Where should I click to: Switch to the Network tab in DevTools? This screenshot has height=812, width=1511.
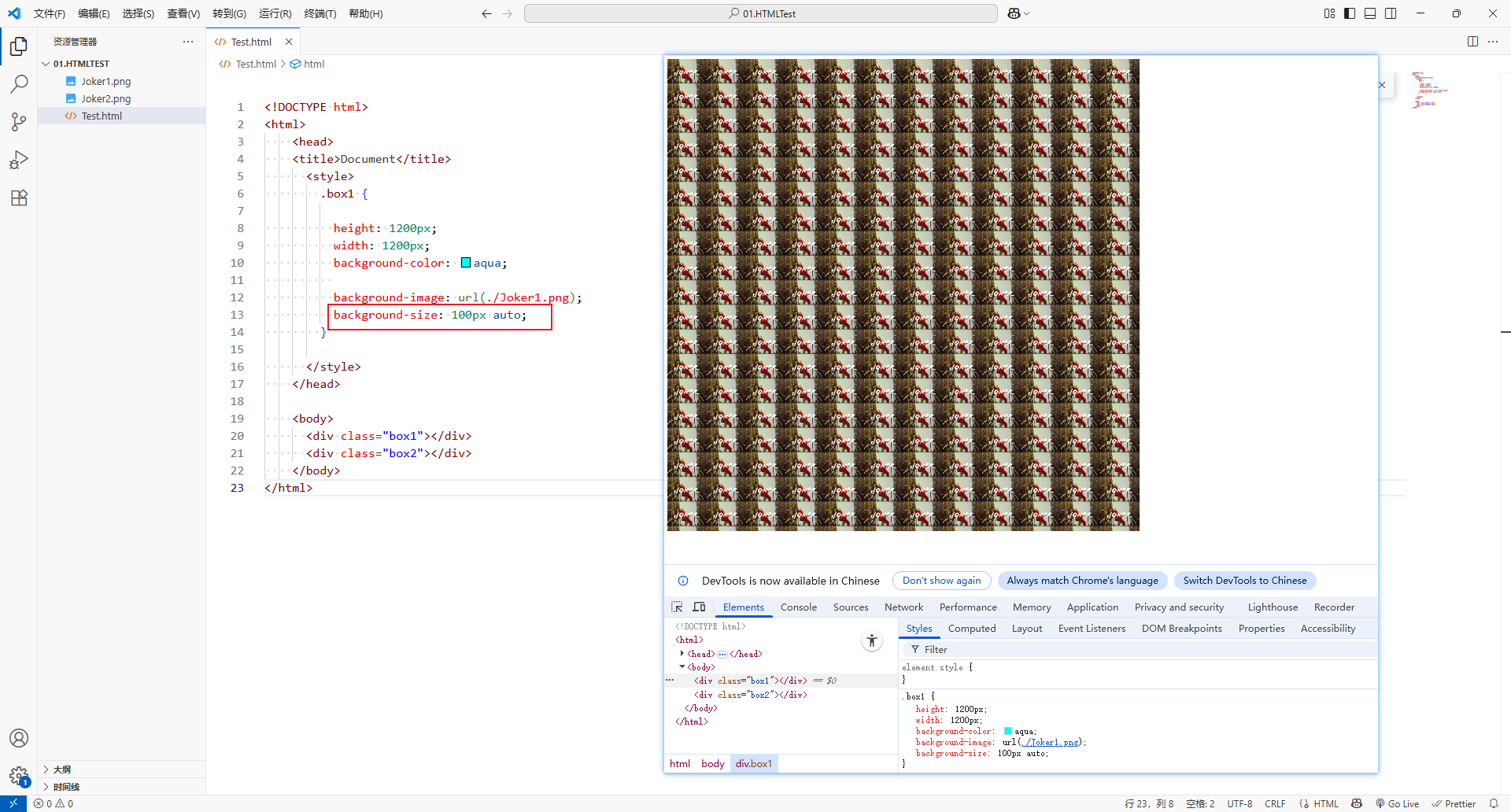point(903,607)
